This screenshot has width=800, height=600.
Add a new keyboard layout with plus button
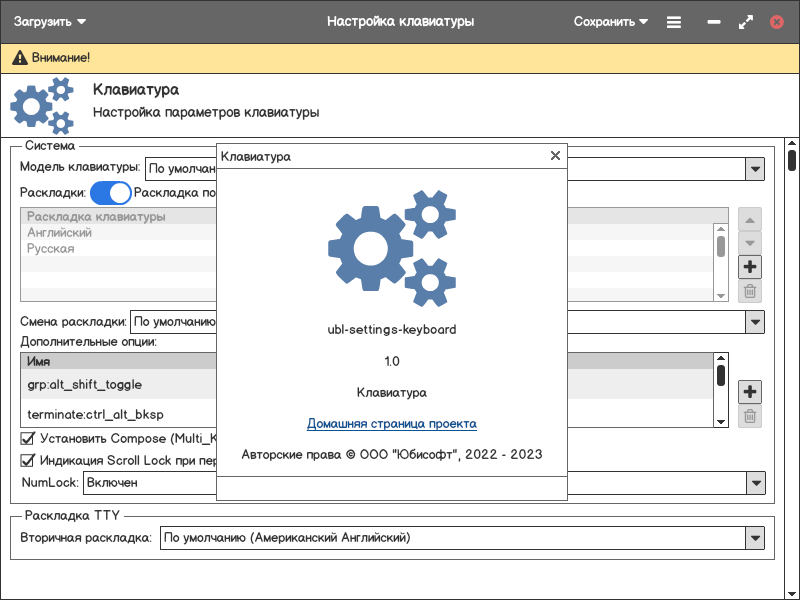tap(750, 267)
